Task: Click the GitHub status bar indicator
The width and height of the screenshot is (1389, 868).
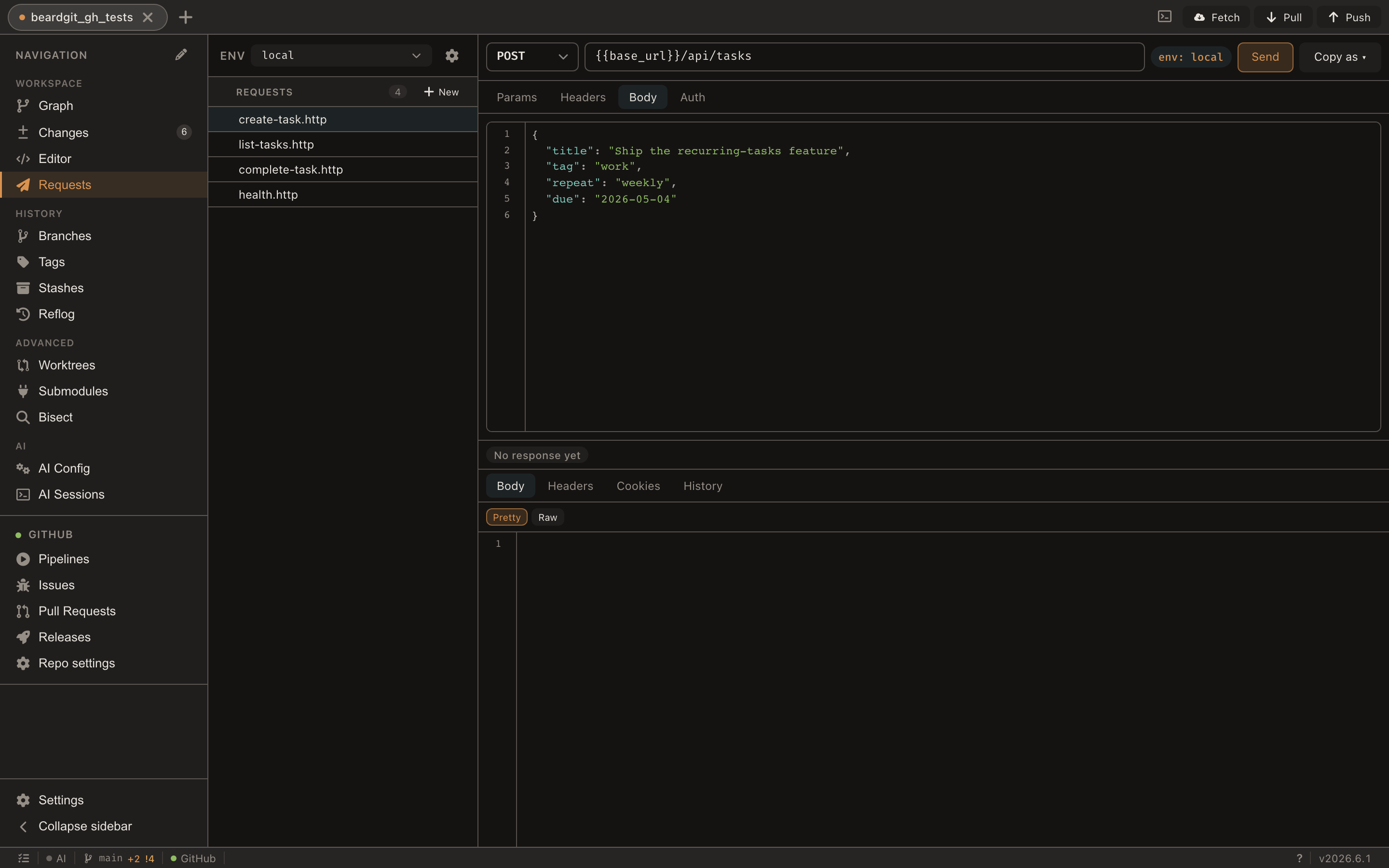Action: click(x=193, y=858)
